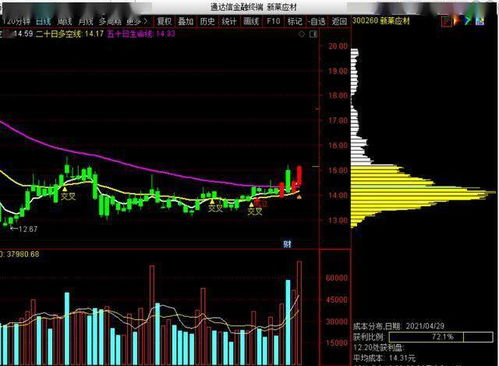The height and width of the screenshot is (366, 499).
Task: Open the 复权 adjustment menu
Action: point(164,21)
